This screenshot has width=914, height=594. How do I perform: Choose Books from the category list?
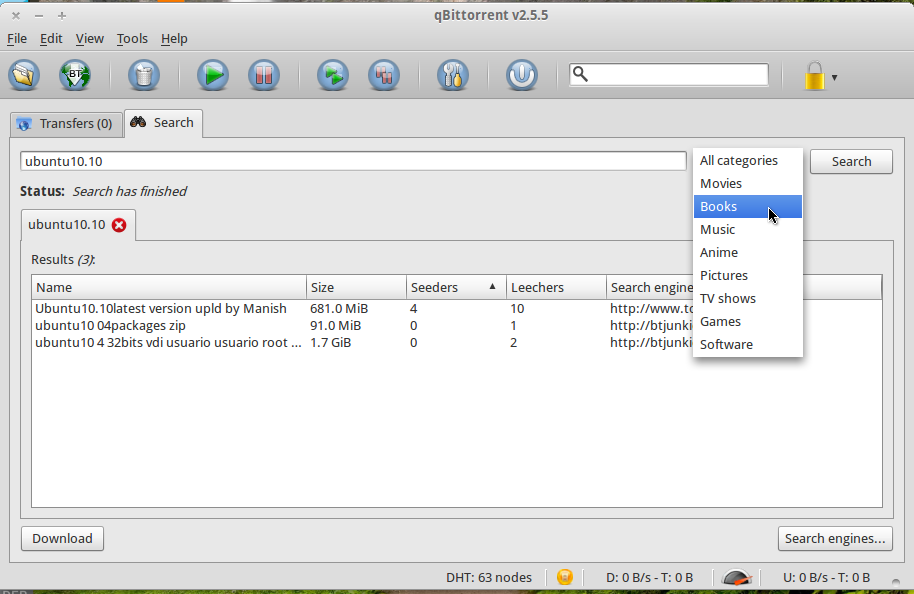[748, 206]
